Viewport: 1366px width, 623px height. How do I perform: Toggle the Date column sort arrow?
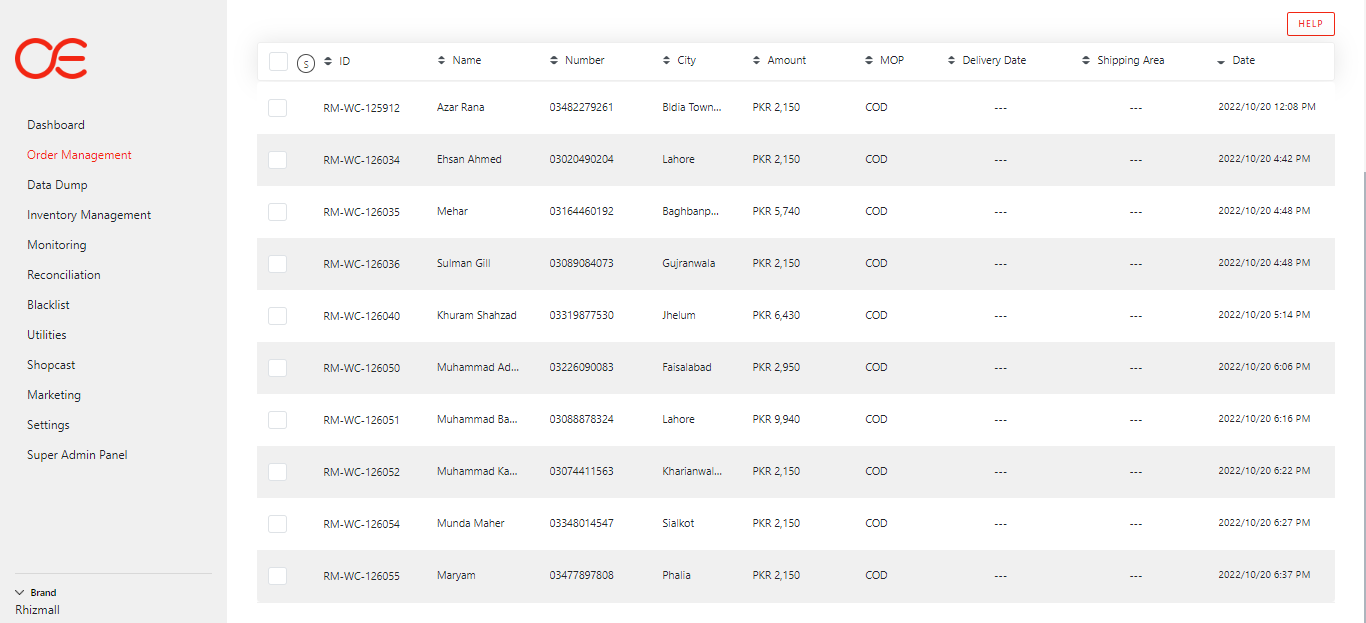click(x=1221, y=62)
